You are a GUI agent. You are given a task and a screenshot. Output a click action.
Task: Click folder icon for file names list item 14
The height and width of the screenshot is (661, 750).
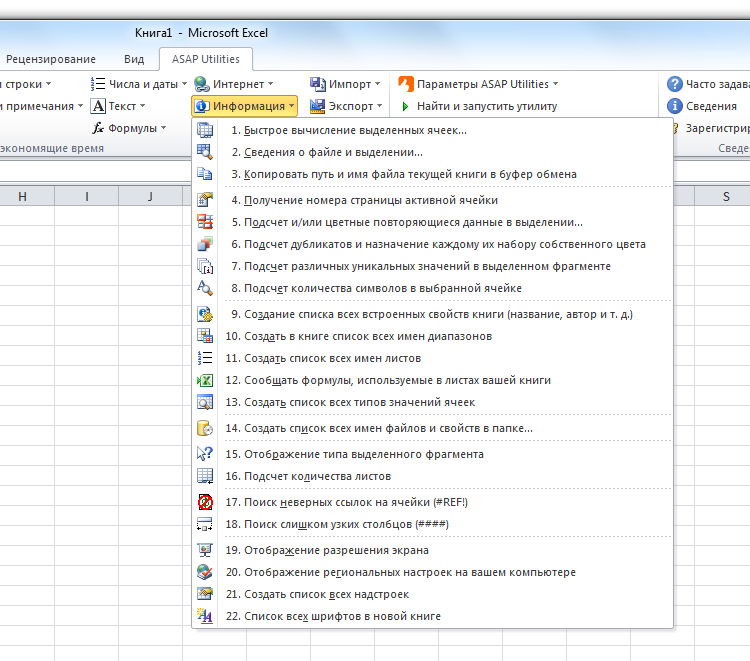pos(205,428)
